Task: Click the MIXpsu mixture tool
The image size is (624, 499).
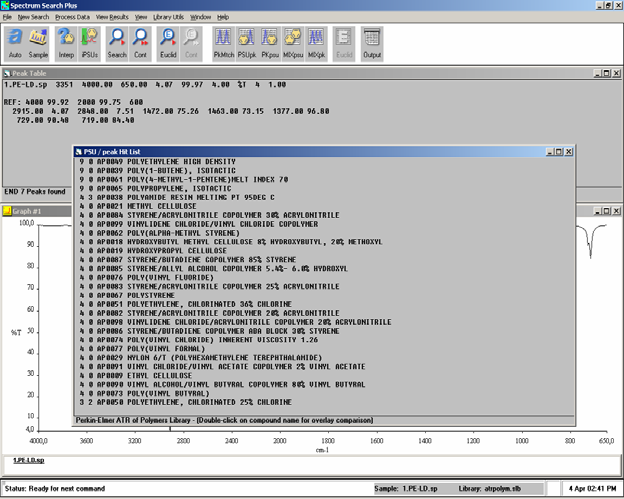Action: pos(293,44)
